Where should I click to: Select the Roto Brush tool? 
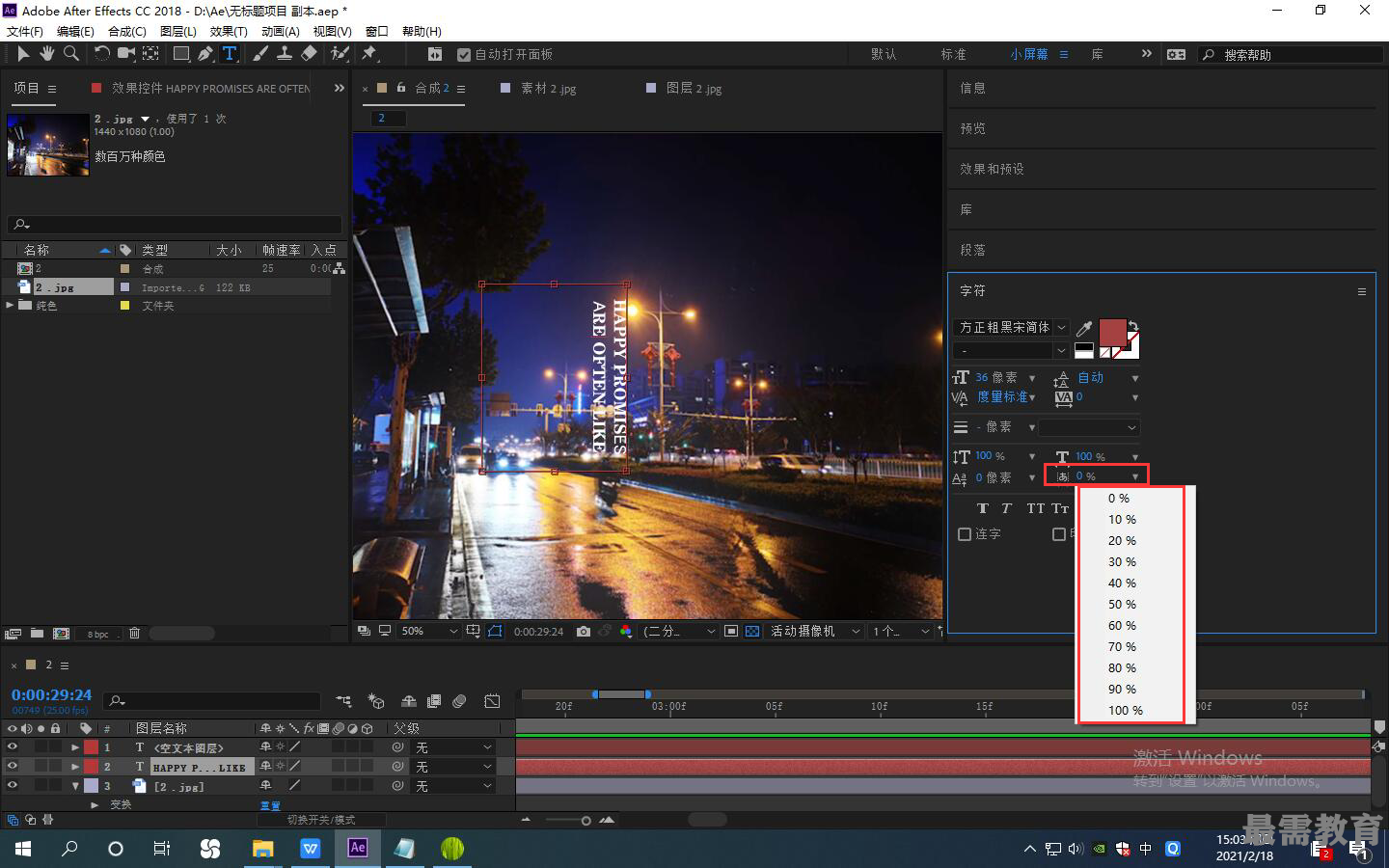point(340,54)
